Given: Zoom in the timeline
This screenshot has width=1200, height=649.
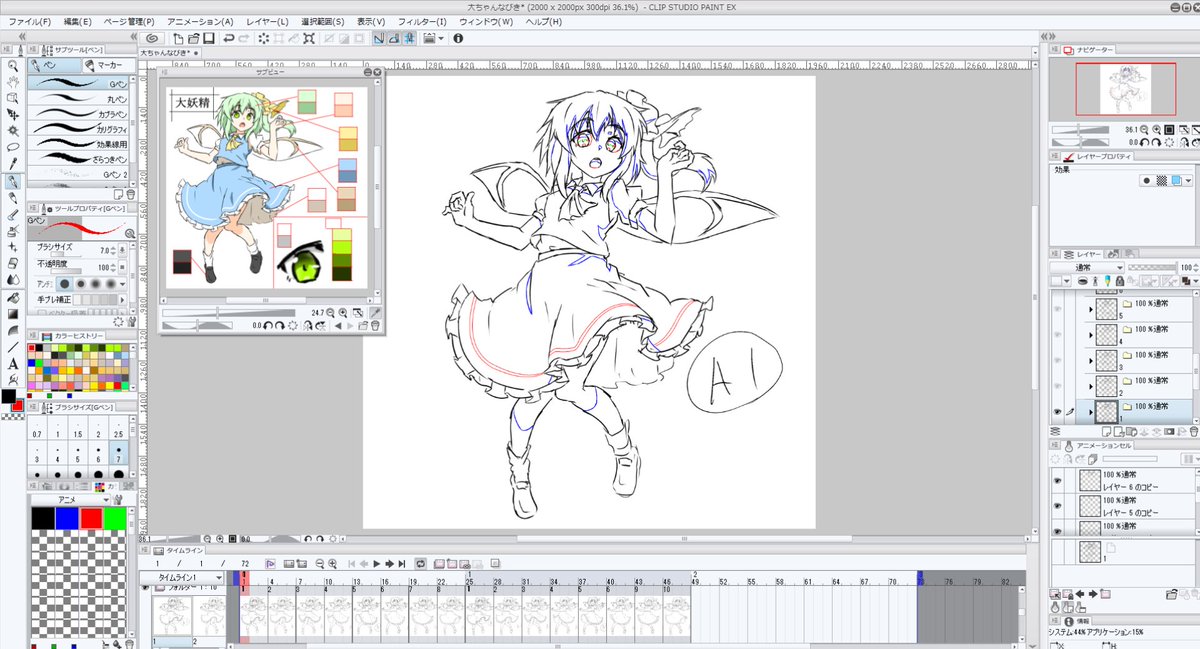Looking at the screenshot, I should pos(333,564).
